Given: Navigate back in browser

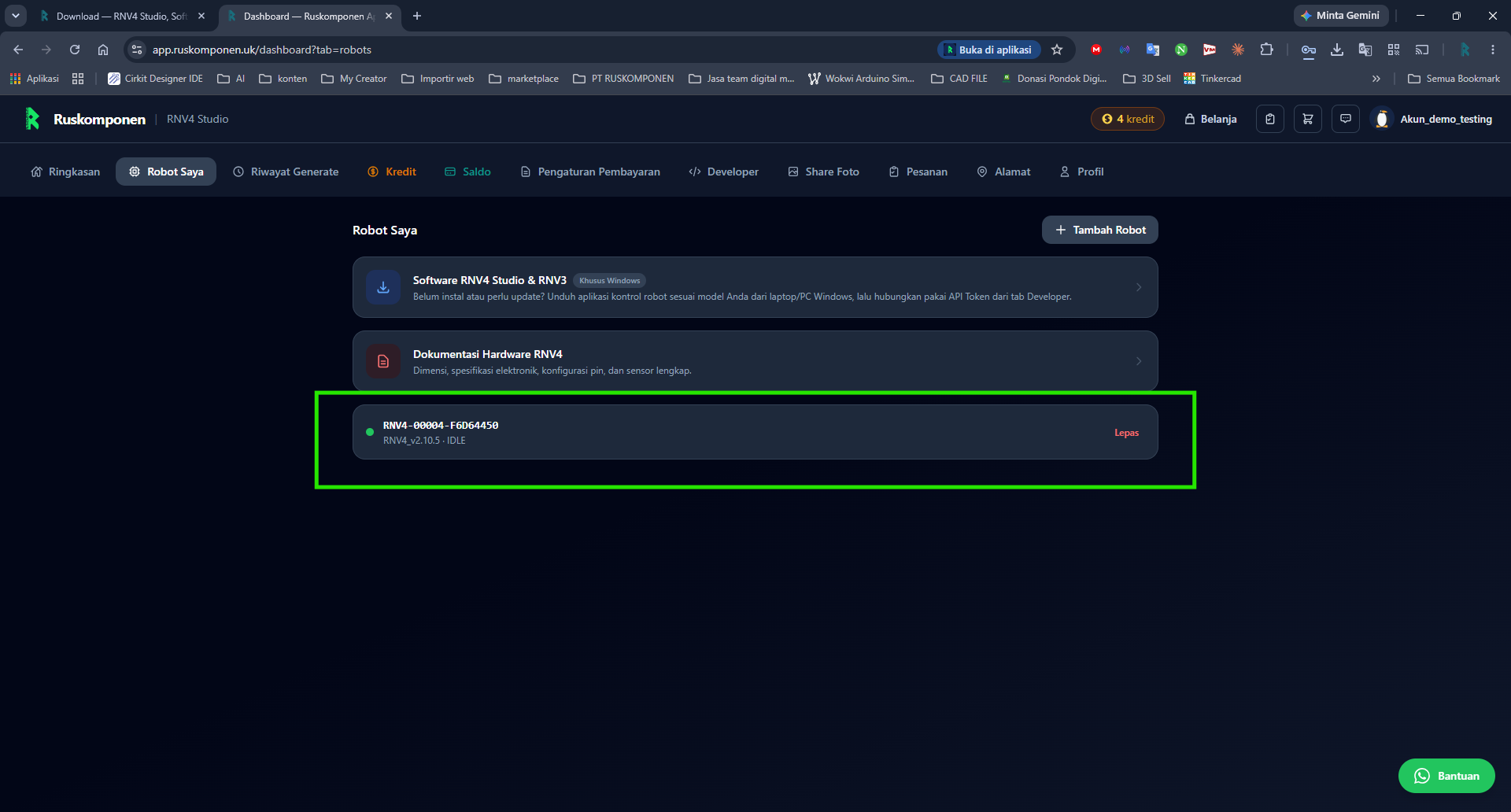Looking at the screenshot, I should click(x=18, y=50).
